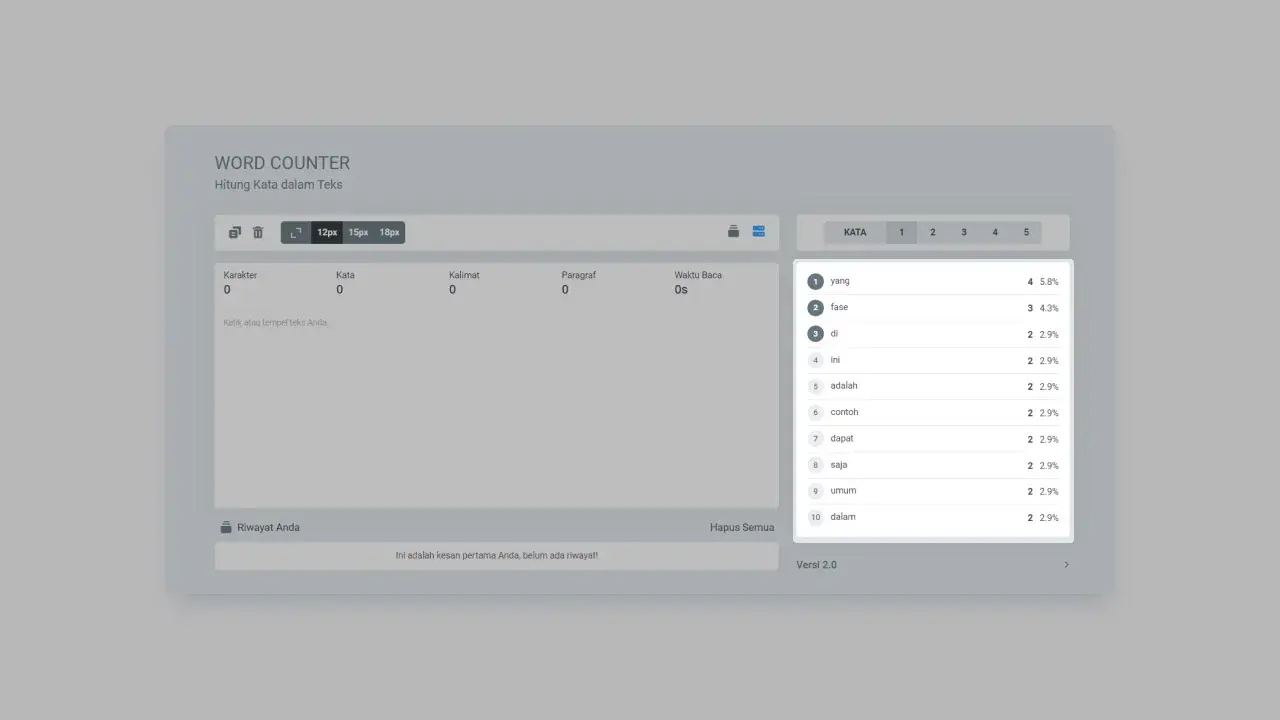Switch to results page 2
This screenshot has height=720, width=1280.
coord(932,231)
